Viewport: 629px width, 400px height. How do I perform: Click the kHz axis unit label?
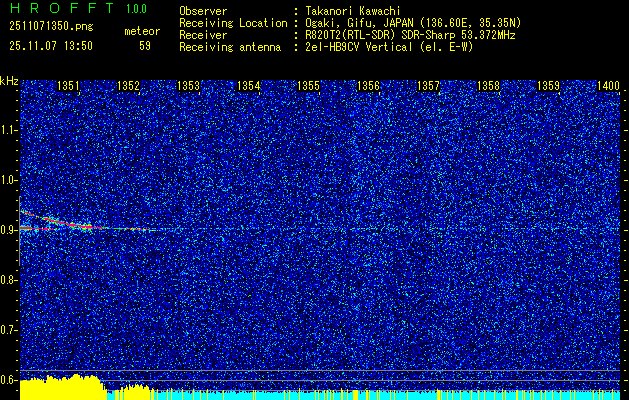click(x=9, y=81)
